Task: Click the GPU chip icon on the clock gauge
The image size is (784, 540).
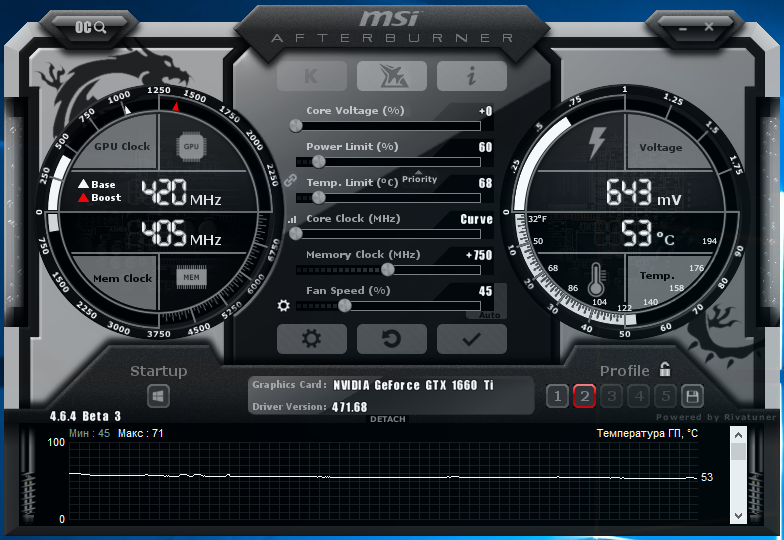Action: click(191, 146)
